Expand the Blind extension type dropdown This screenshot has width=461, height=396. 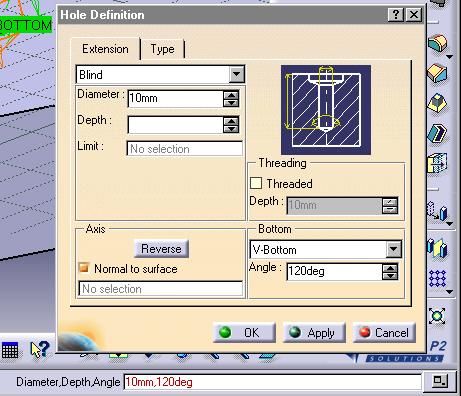coord(237,74)
